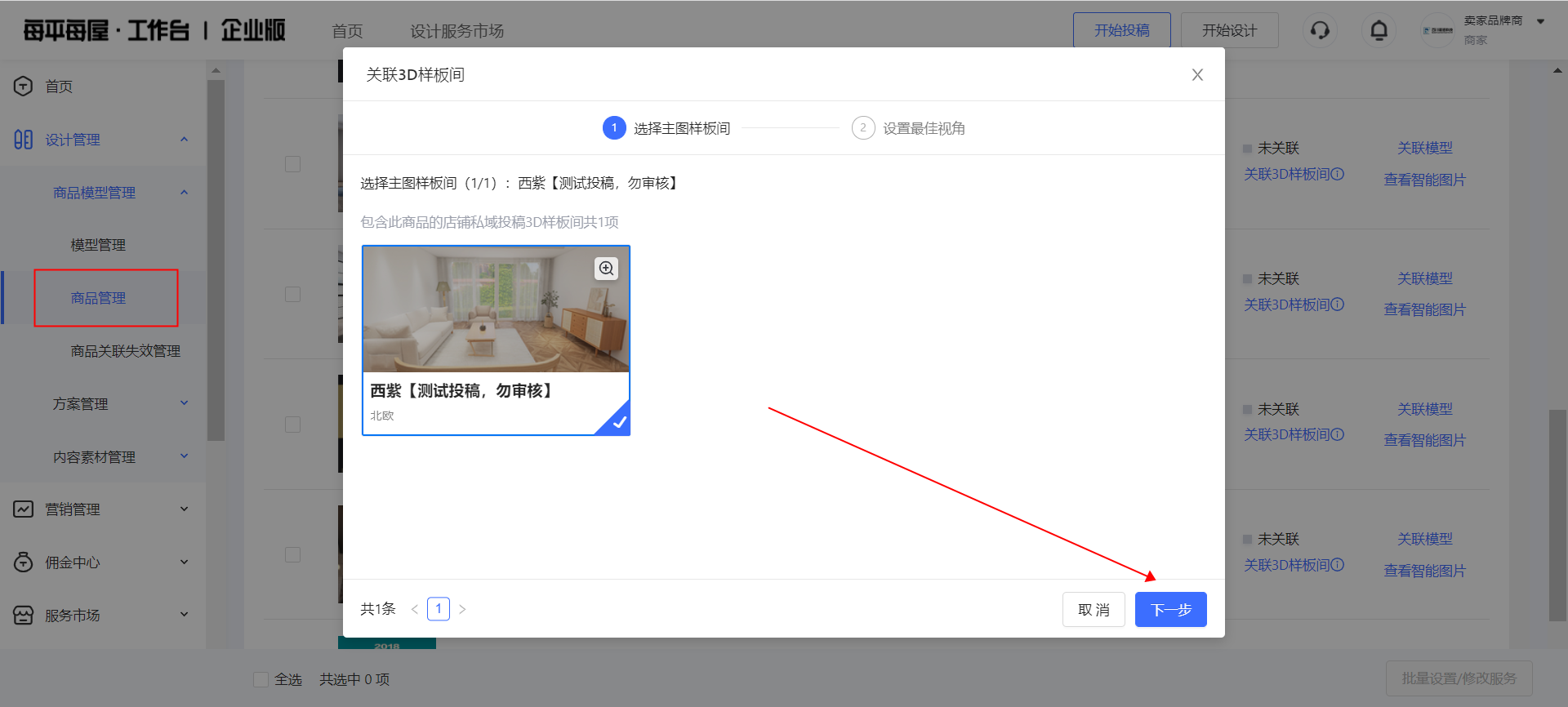Click the 开始投稿 button
The image size is (1568, 707).
click(1122, 30)
